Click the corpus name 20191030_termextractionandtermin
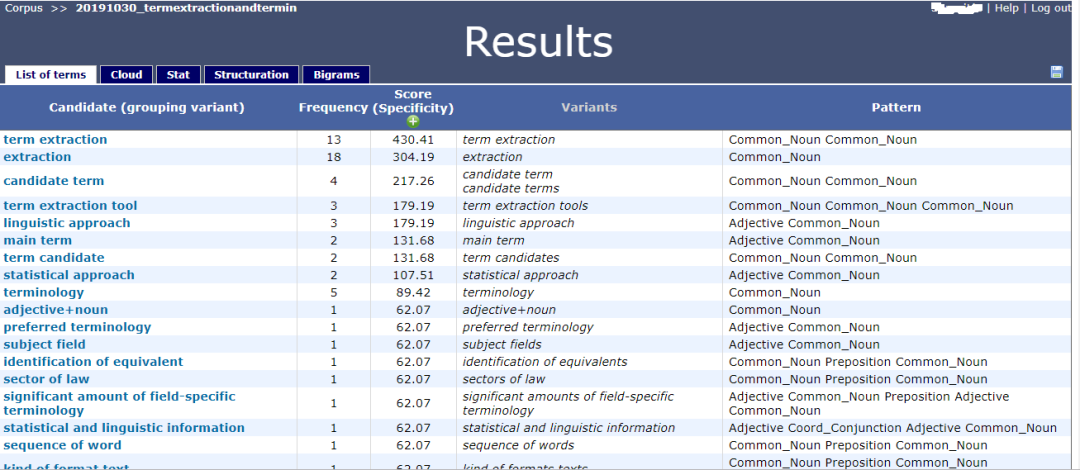Image resolution: width=1080 pixels, height=470 pixels. click(187, 8)
